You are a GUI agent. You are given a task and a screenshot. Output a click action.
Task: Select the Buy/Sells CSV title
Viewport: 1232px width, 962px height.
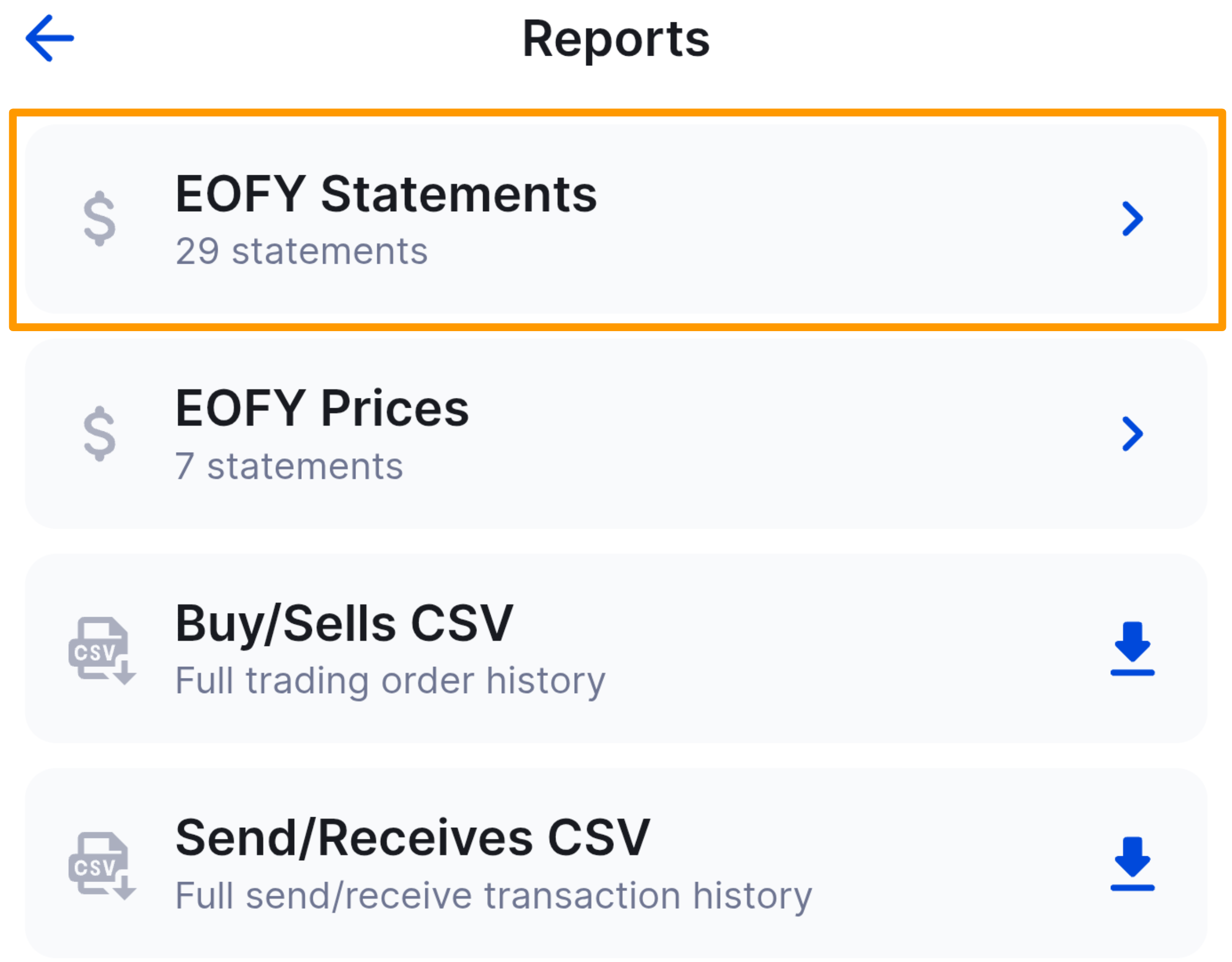344,623
